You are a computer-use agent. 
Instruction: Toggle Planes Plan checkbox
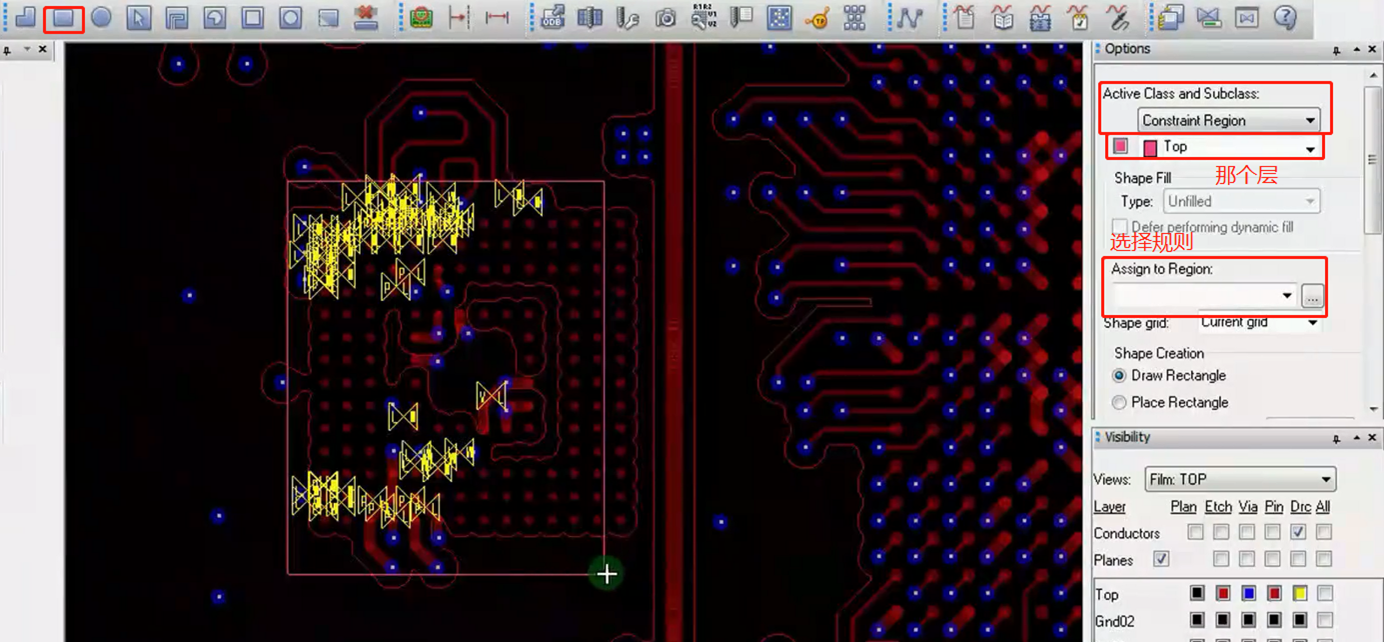click(1161, 560)
